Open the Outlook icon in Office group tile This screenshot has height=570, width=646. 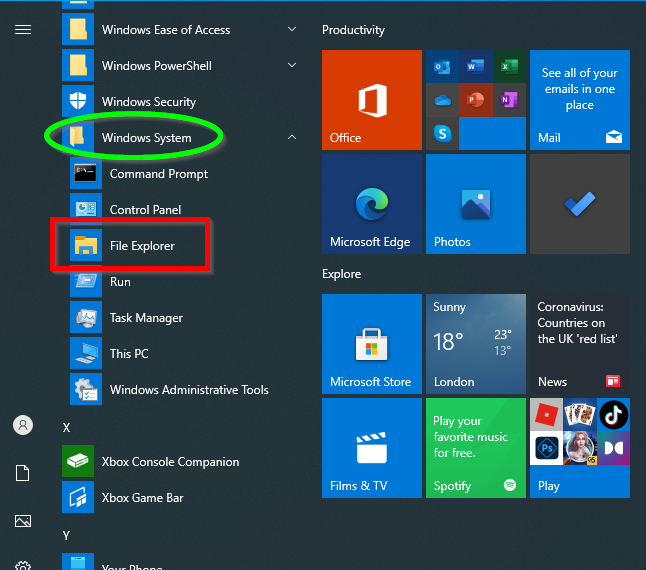click(x=442, y=66)
